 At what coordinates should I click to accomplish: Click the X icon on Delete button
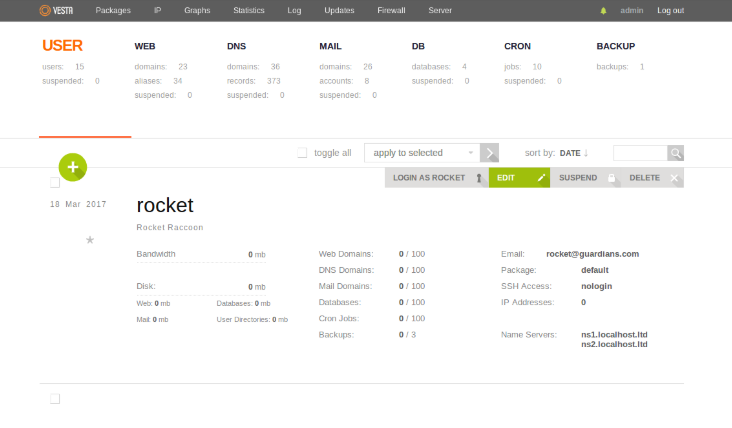point(674,178)
